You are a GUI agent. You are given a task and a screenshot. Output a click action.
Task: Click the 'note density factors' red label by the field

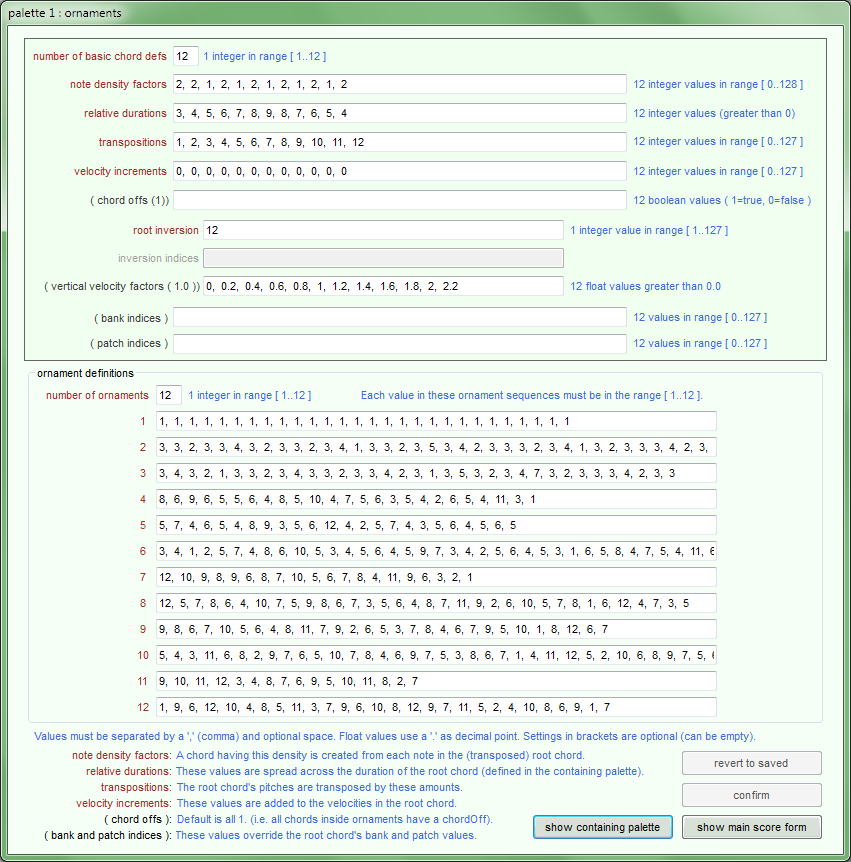pyautogui.click(x=118, y=84)
